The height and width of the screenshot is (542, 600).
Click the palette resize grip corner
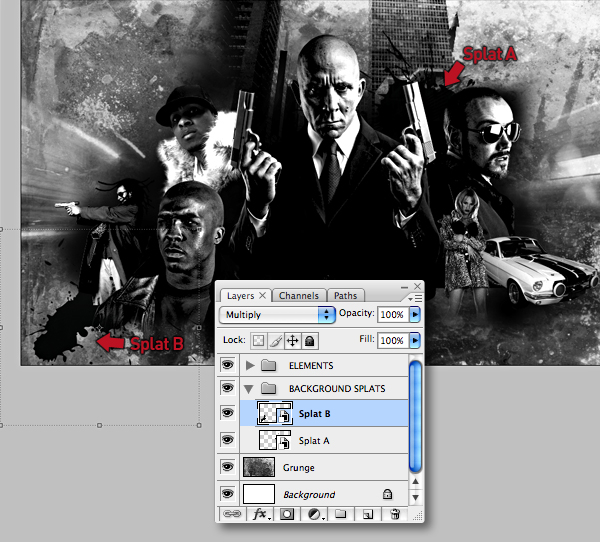pos(418,516)
